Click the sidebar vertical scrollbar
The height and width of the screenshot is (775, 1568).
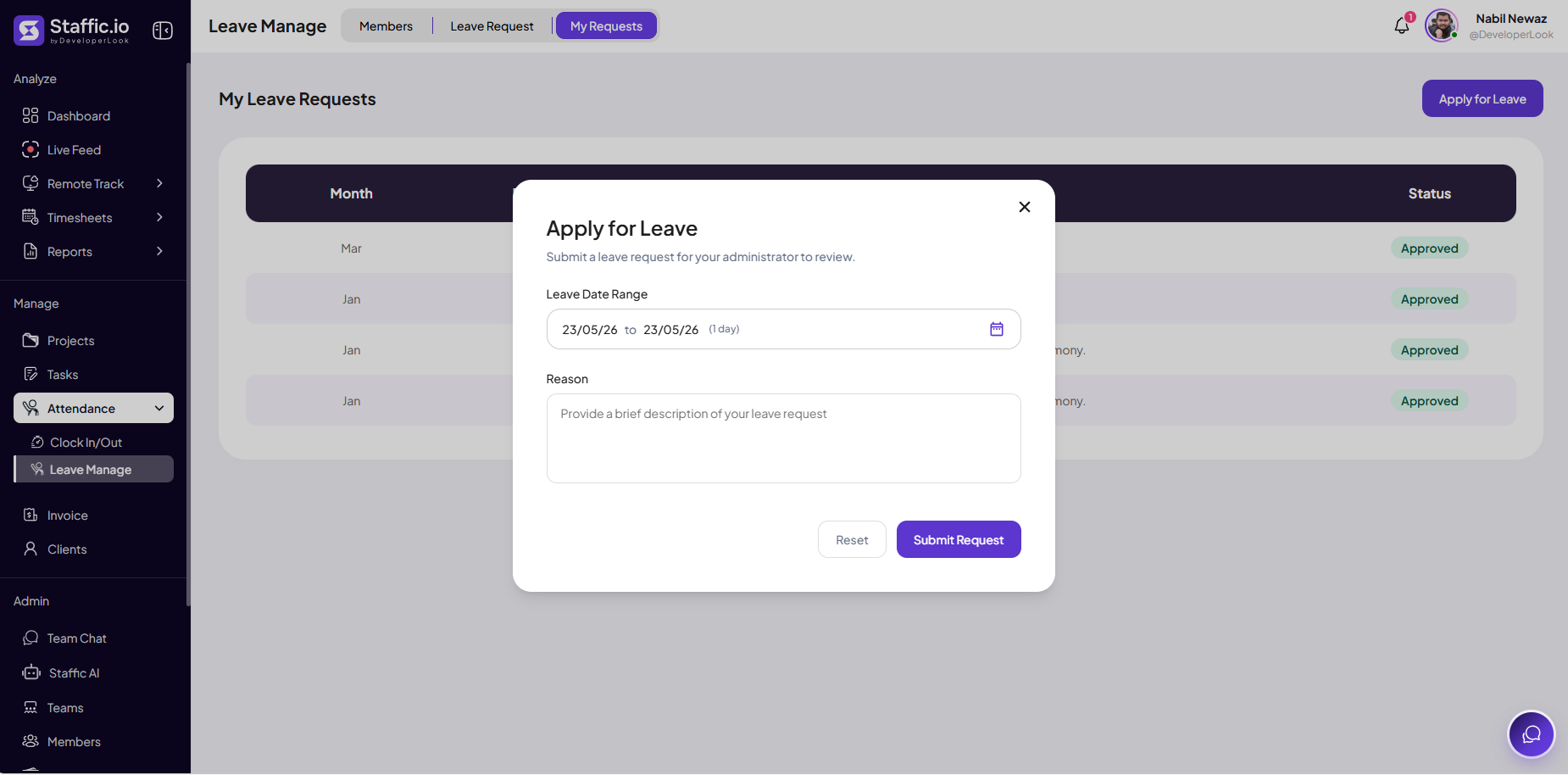(x=188, y=335)
